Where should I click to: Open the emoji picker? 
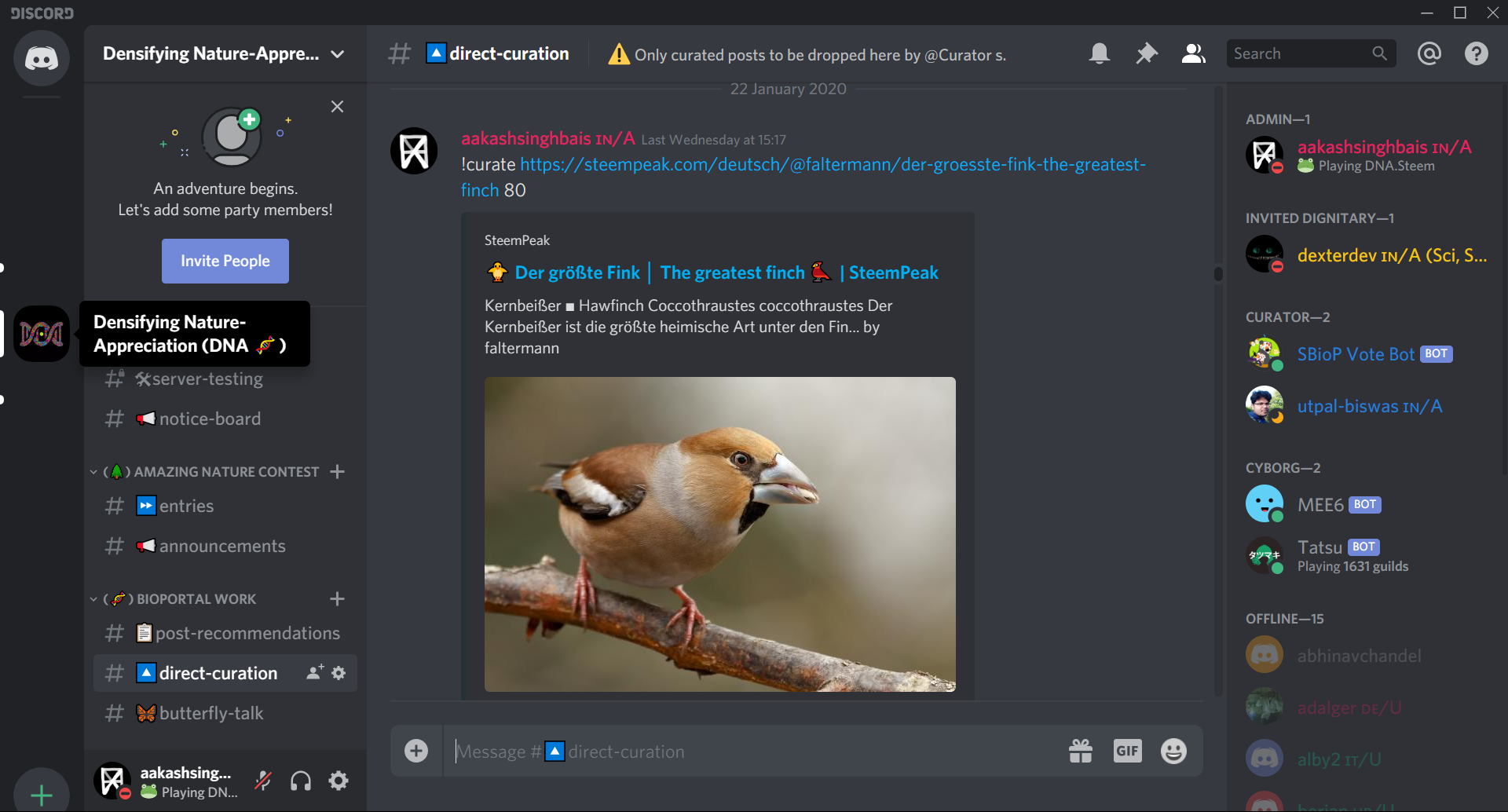click(x=1173, y=751)
